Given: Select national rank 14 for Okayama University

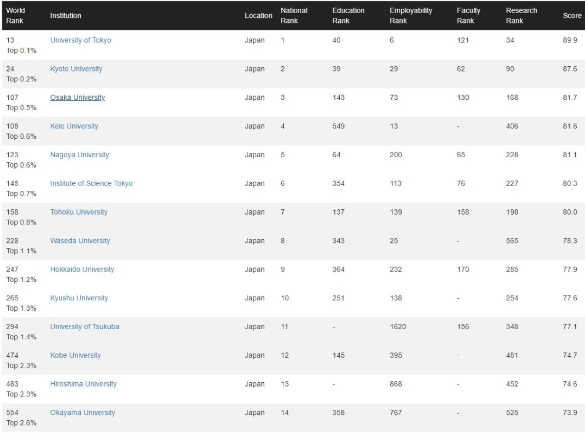Looking at the screenshot, I should pos(285,413).
